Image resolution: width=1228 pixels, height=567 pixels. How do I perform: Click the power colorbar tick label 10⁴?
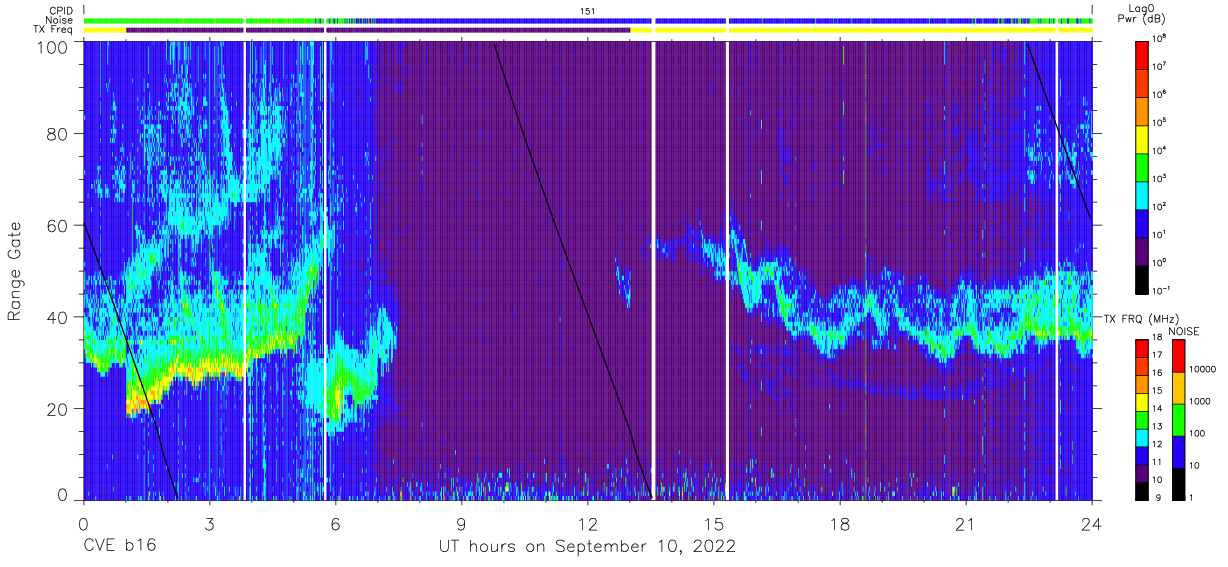tap(1160, 150)
